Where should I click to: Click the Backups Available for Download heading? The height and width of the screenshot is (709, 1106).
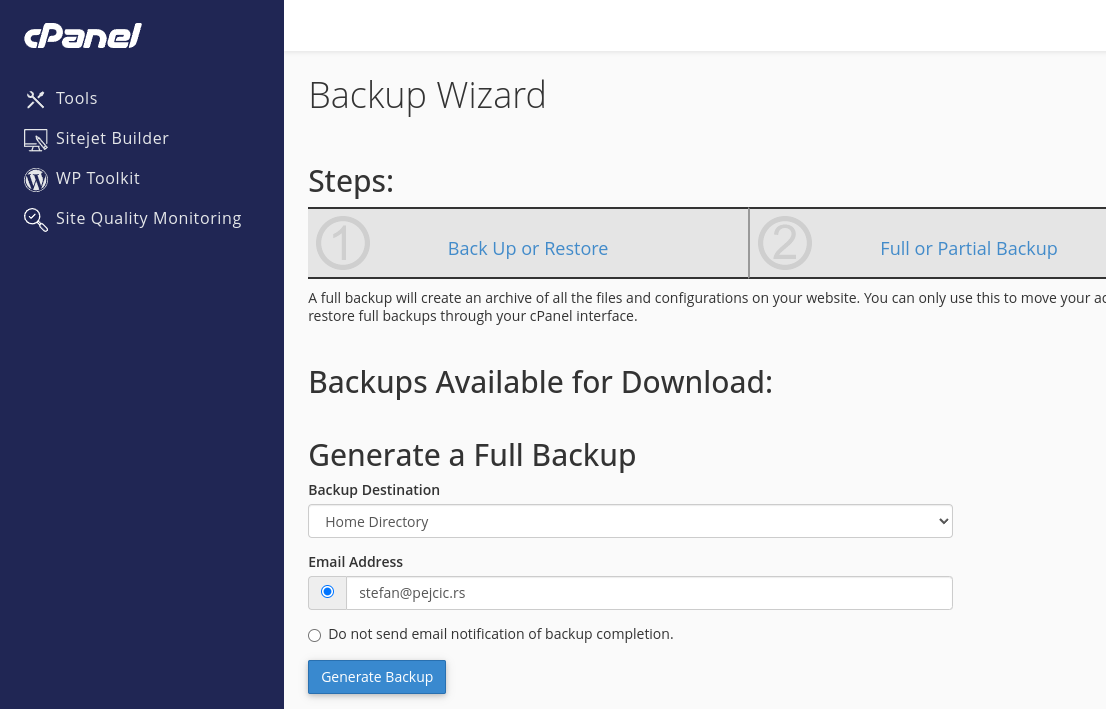tap(540, 382)
